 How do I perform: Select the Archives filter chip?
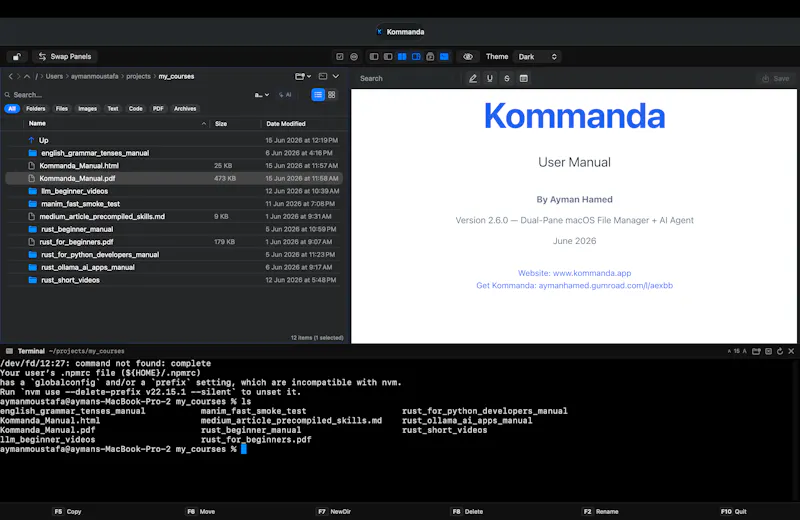185,109
